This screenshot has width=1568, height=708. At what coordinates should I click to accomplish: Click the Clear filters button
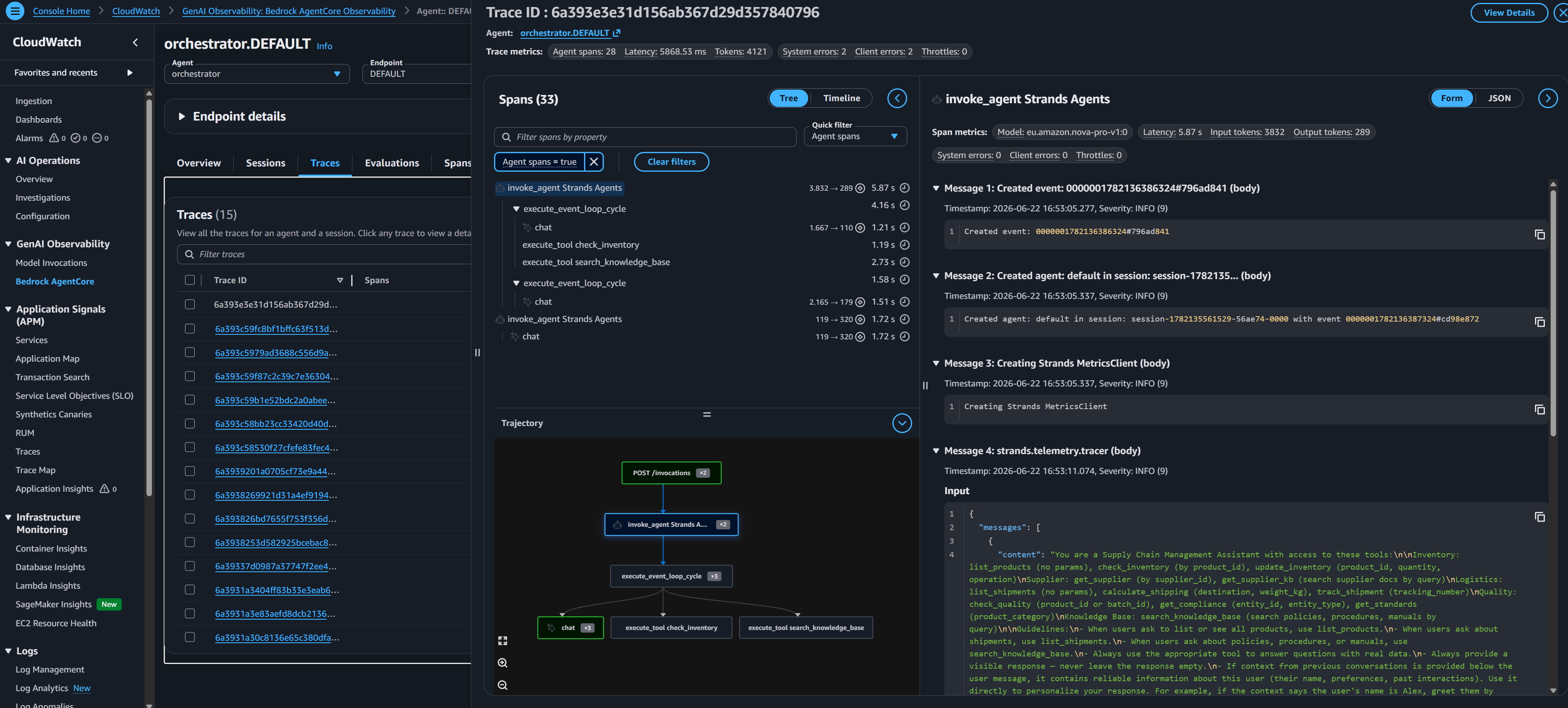point(671,161)
